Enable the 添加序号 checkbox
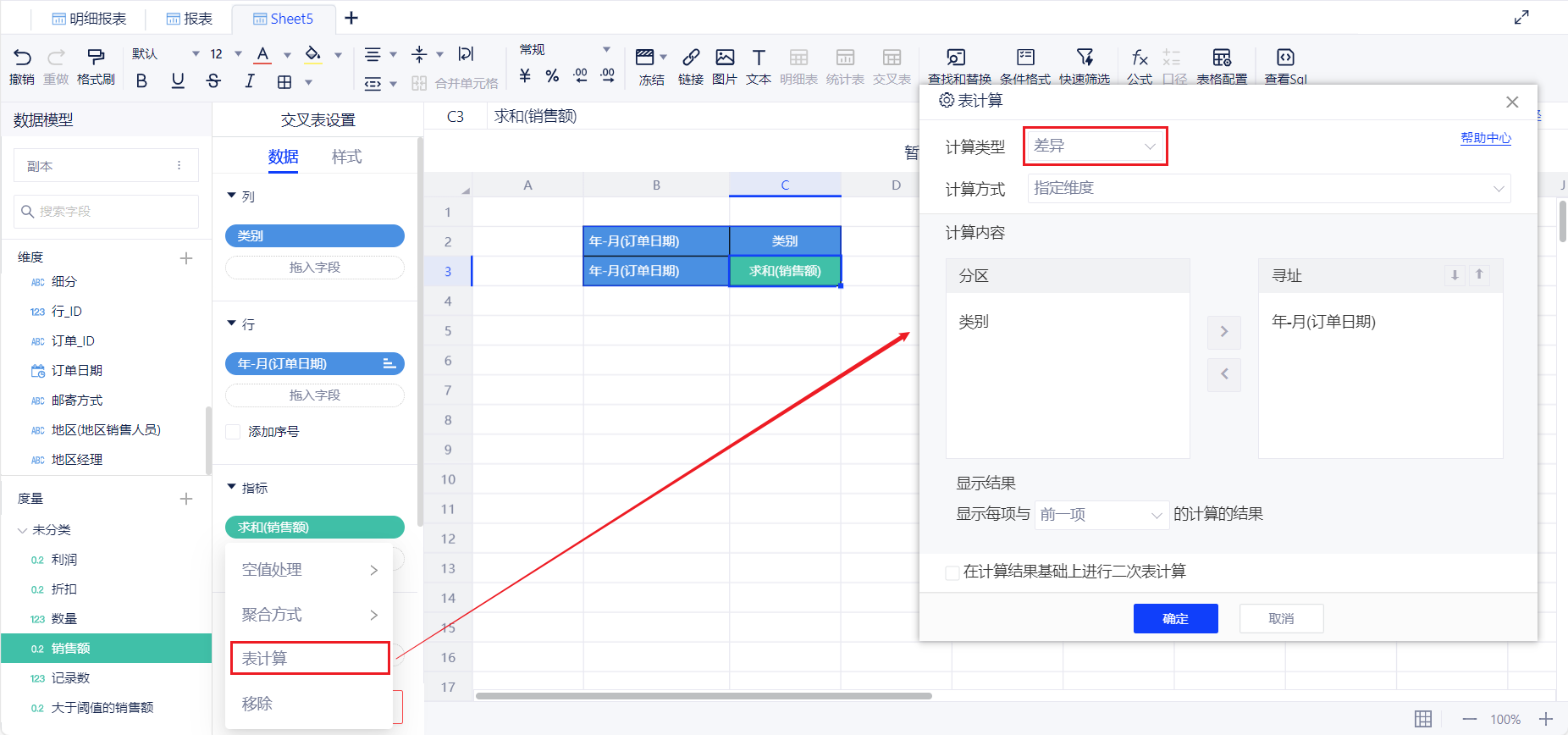The width and height of the screenshot is (1568, 735). (234, 432)
